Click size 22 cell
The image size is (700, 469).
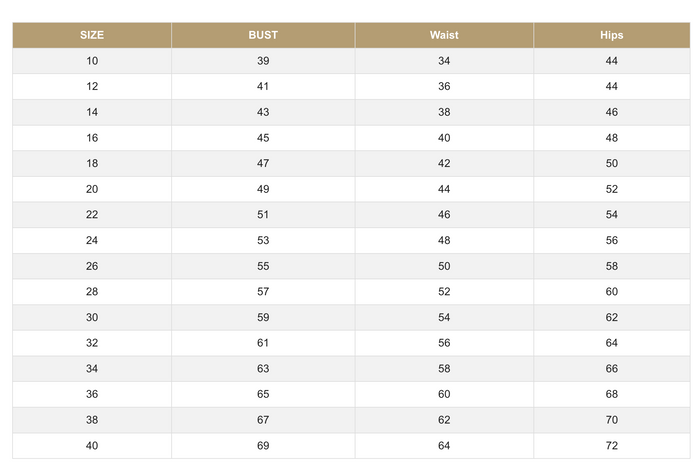coord(92,215)
